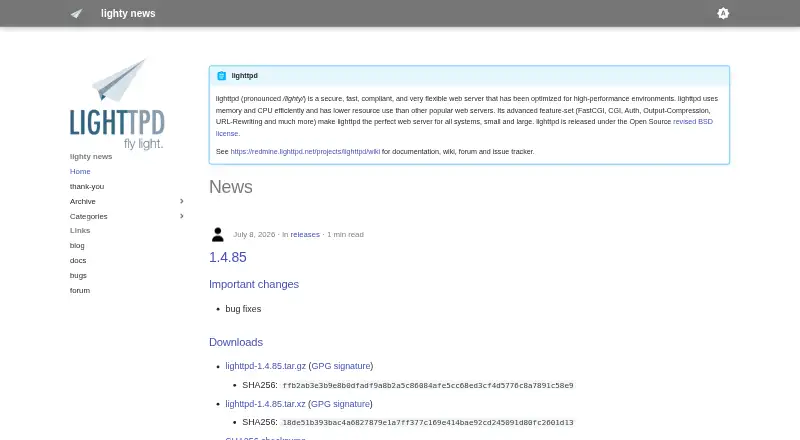Click the lighttpd info box title

(245, 76)
